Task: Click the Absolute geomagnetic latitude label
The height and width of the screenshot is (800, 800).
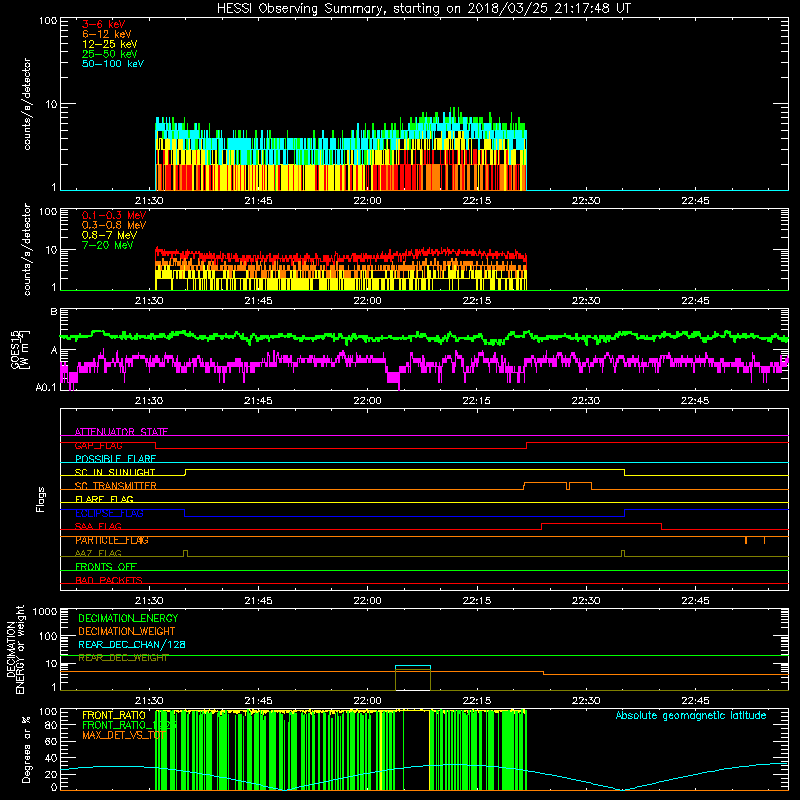Action: [x=691, y=715]
